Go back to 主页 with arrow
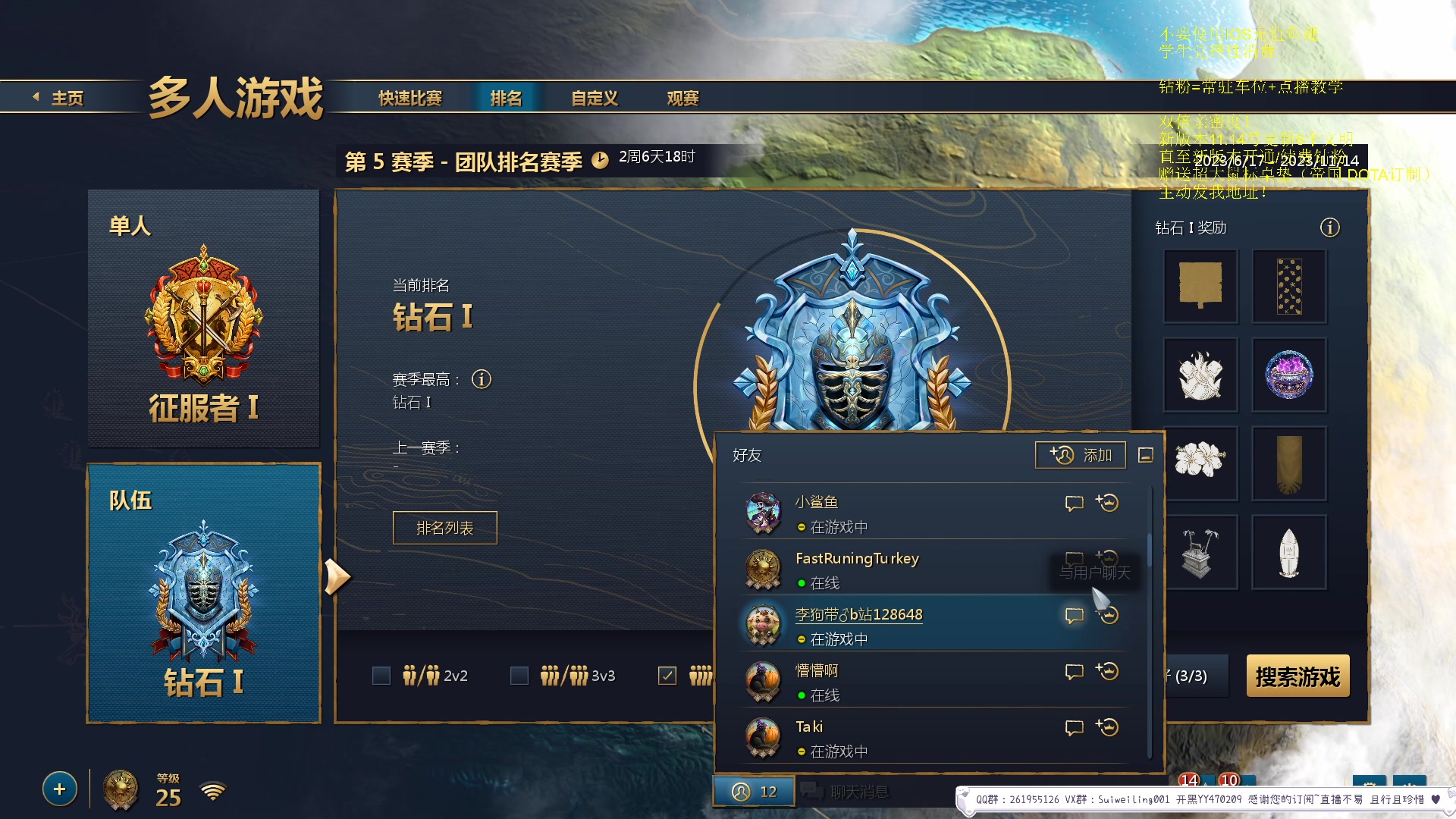This screenshot has height=819, width=1456. pyautogui.click(x=58, y=98)
